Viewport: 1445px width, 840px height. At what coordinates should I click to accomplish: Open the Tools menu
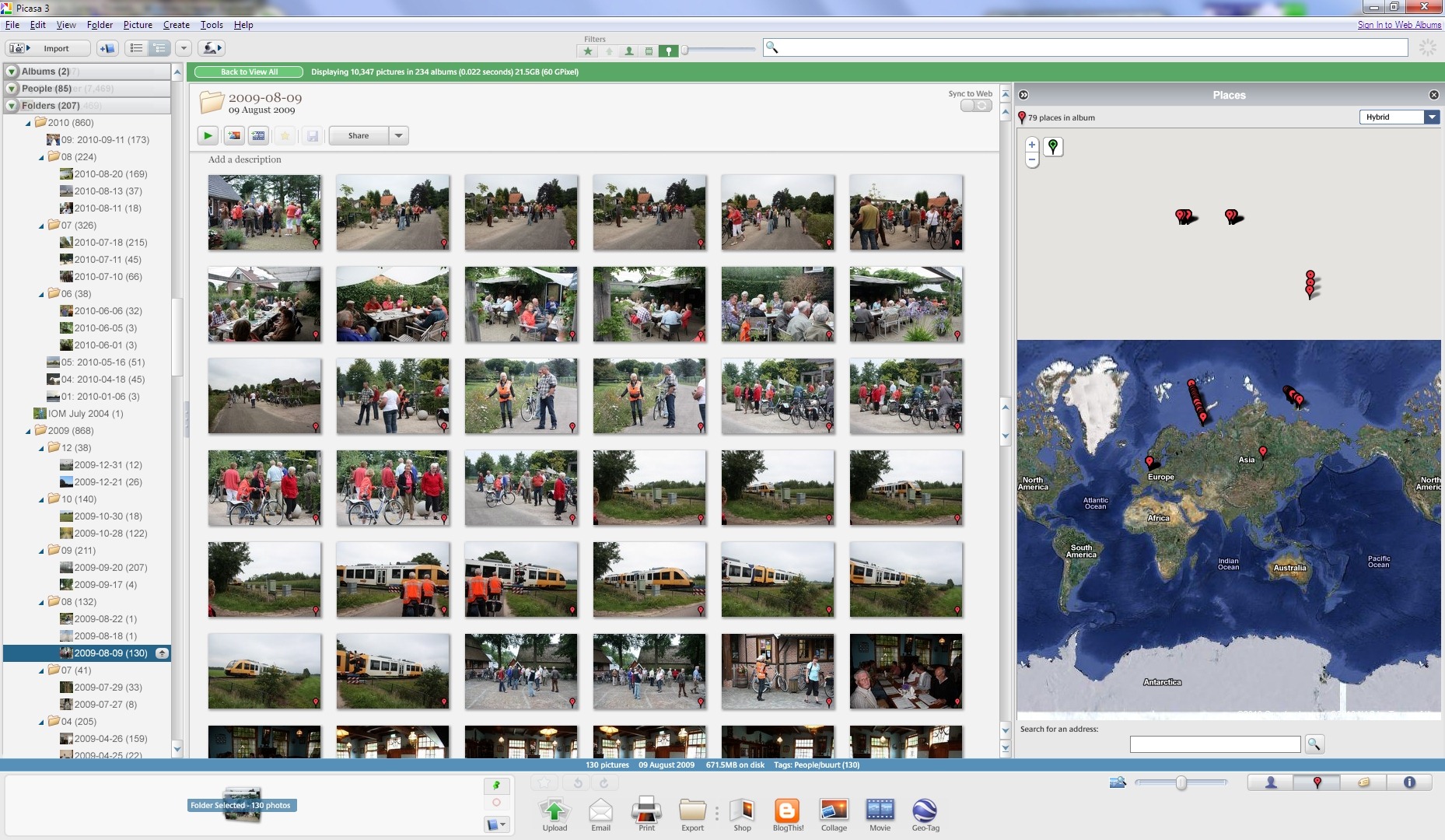pos(212,25)
